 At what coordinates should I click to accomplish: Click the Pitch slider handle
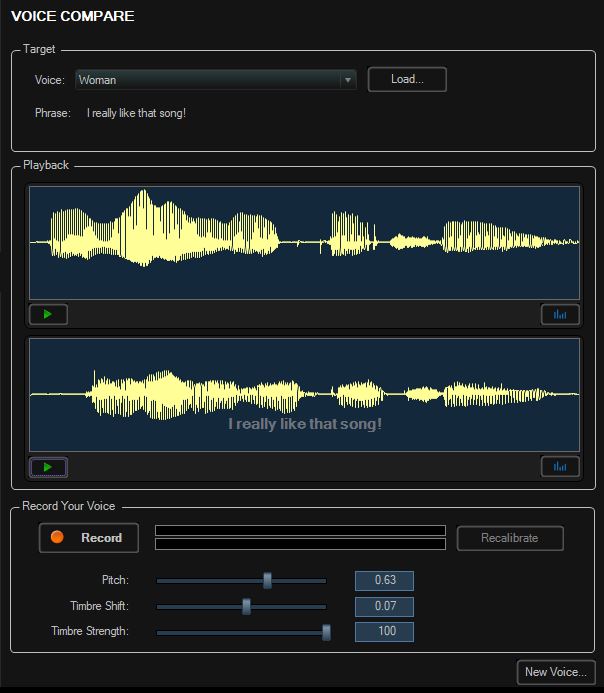(267, 580)
